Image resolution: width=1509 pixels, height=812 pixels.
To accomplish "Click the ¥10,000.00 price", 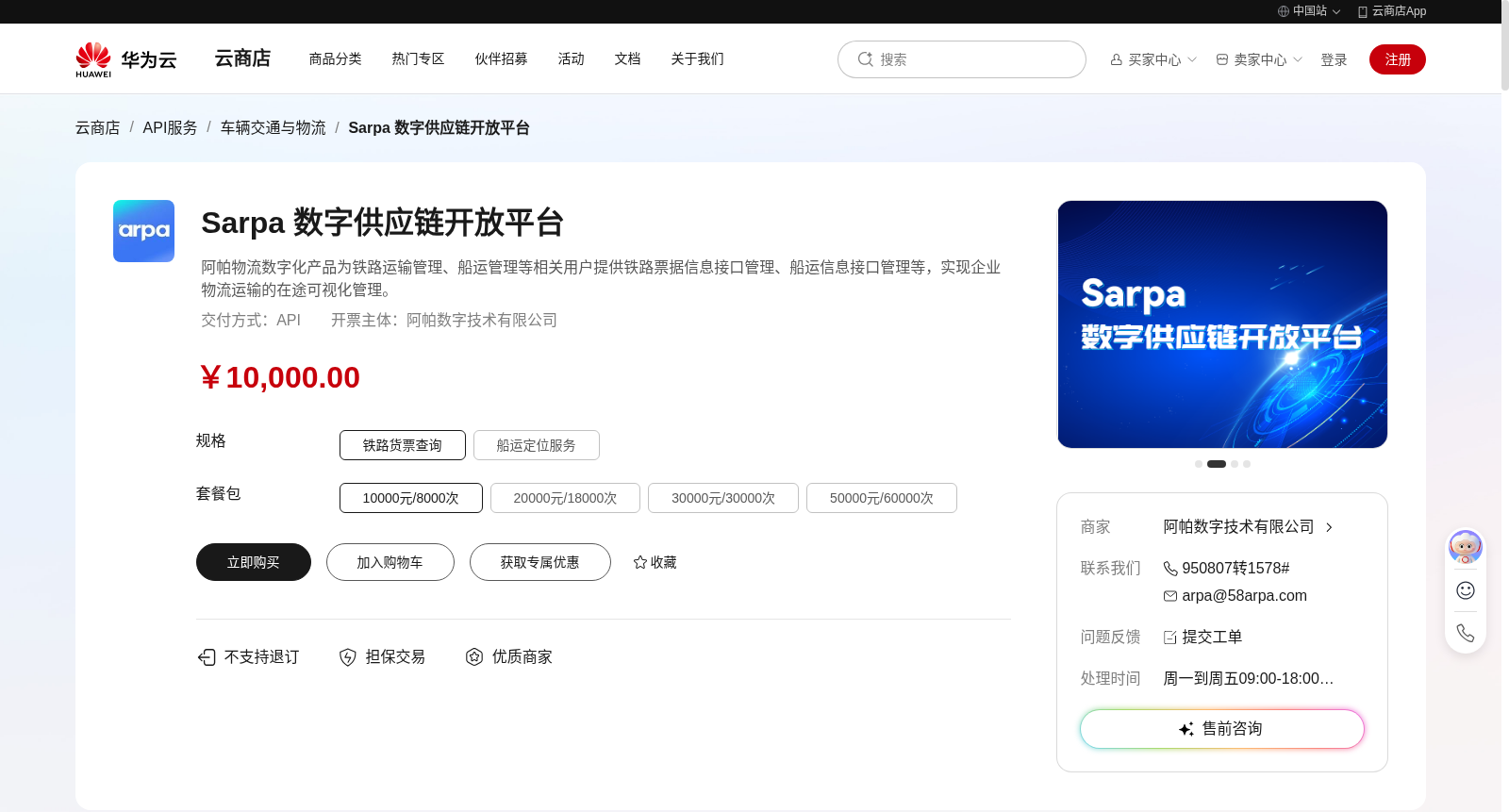I will coord(280,377).
